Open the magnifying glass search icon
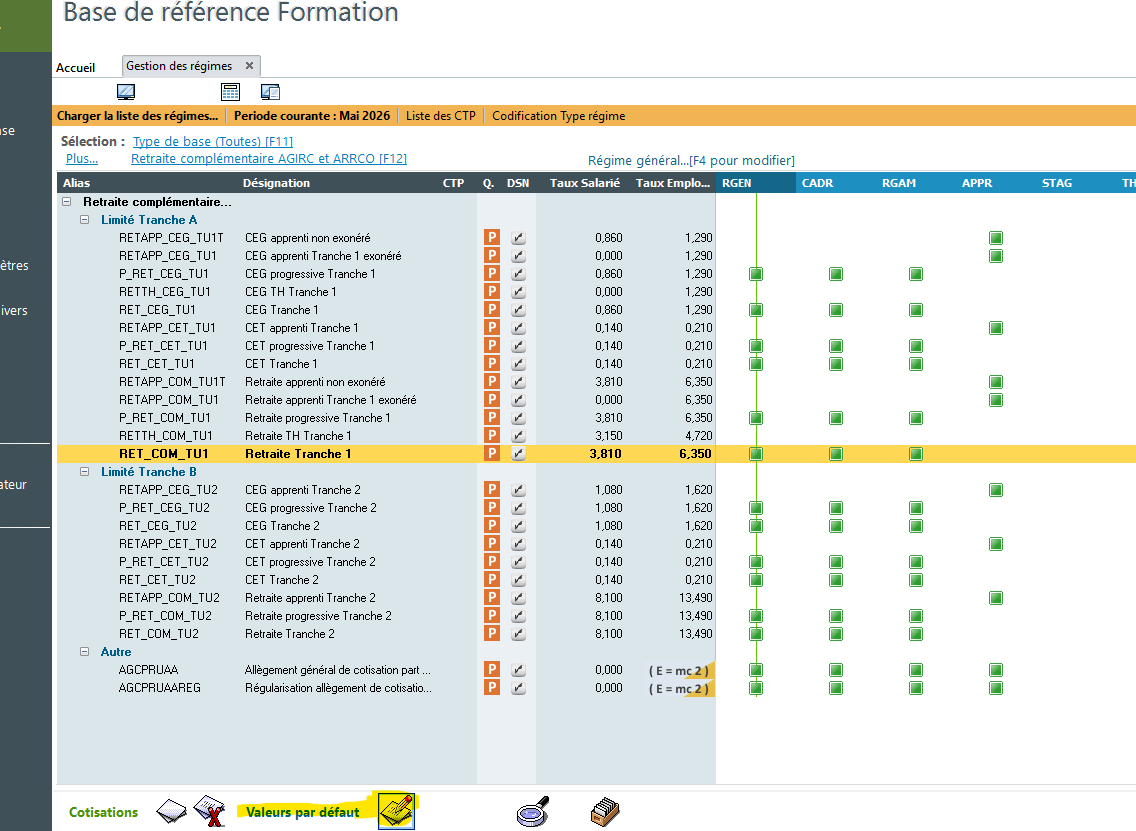Image resolution: width=1136 pixels, height=831 pixels. pos(532,812)
